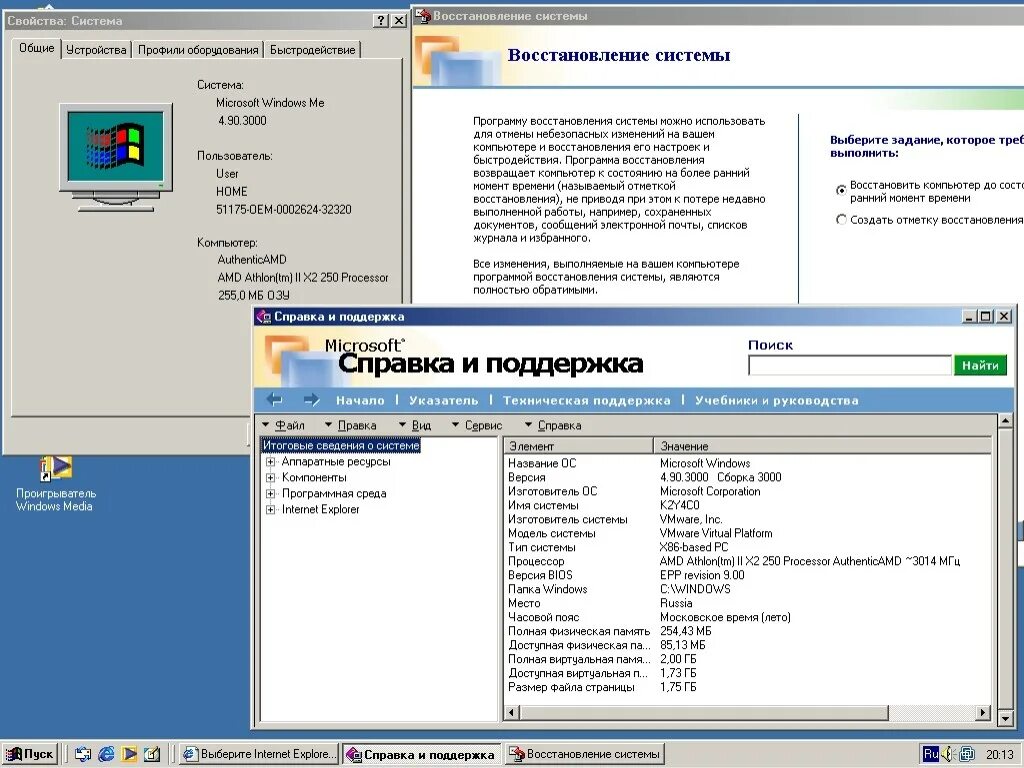Open the Пуск start menu

pos(29,754)
